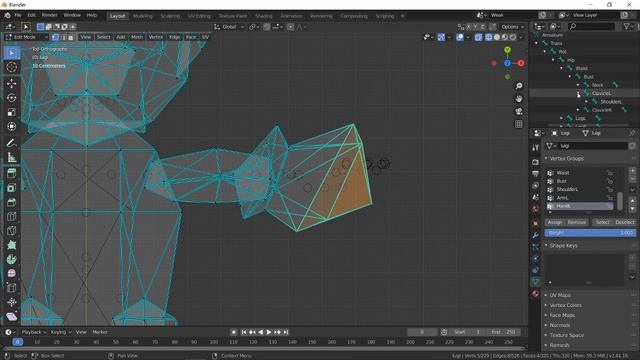
Task: Select the Edge Slide tool
Action: coord(11,288)
